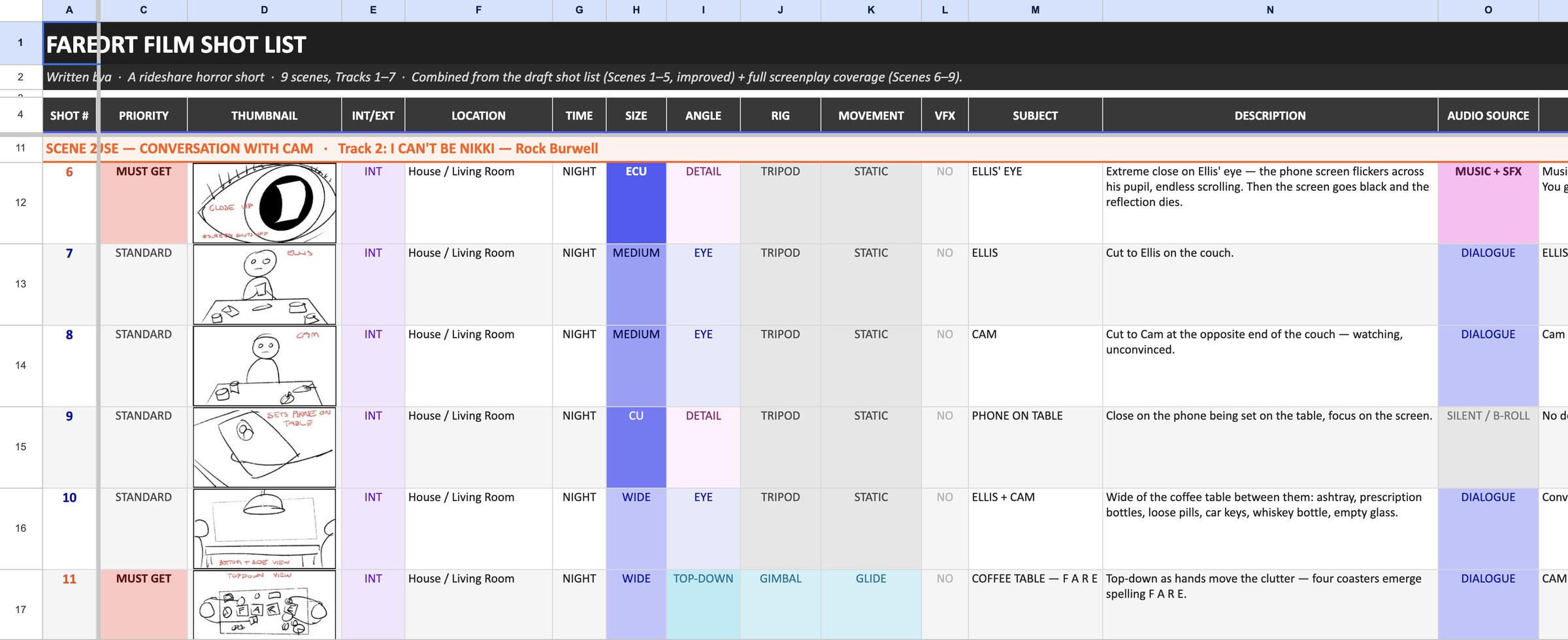Select row header 12
This screenshot has width=1568, height=640.
(x=21, y=203)
